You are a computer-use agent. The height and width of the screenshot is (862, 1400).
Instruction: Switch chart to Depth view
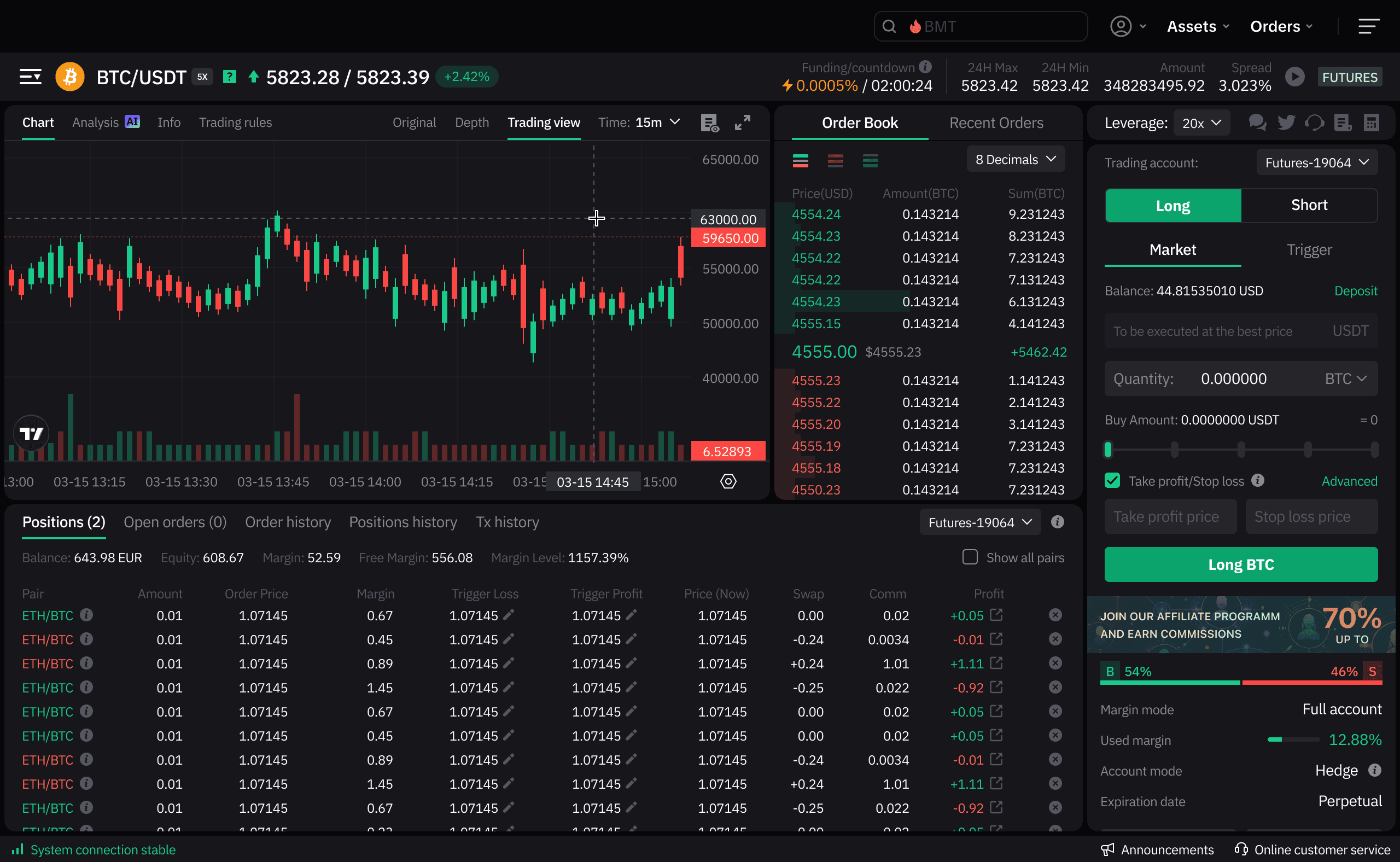click(x=471, y=123)
